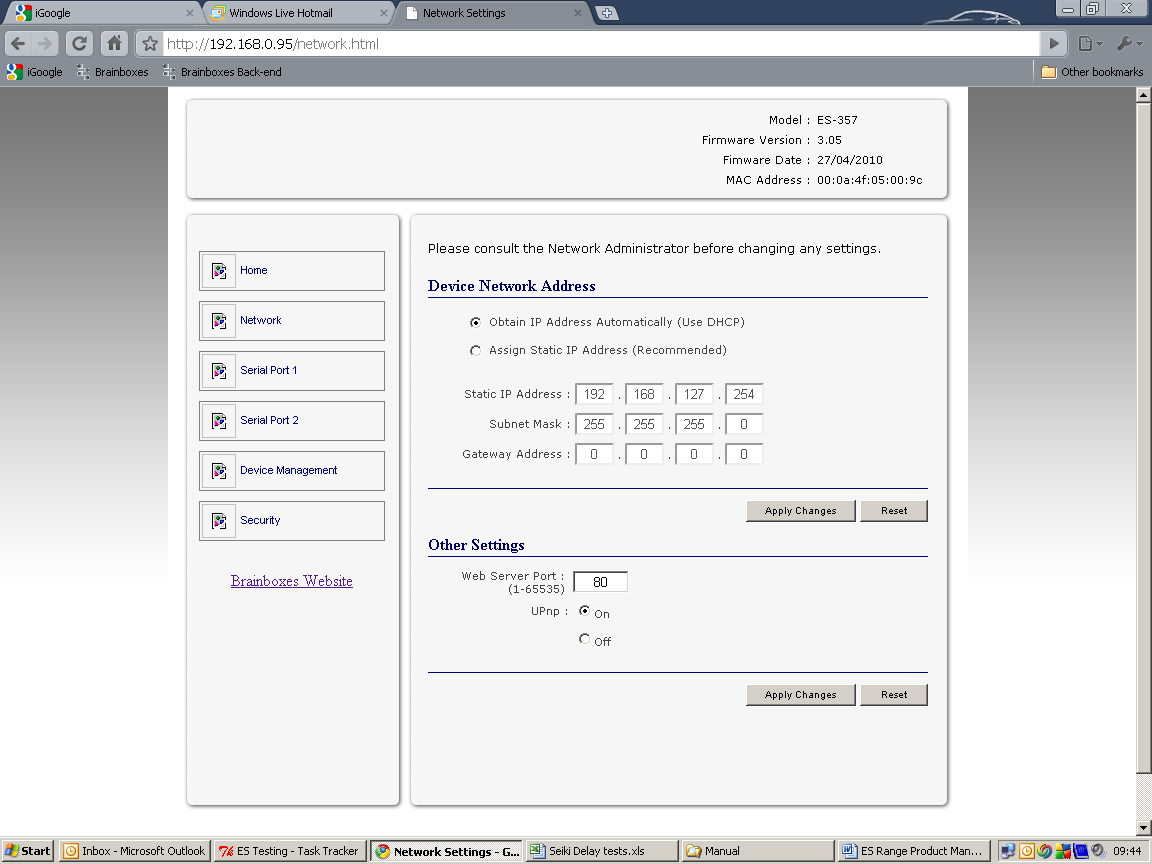This screenshot has height=864, width=1152.
Task: Open the Home page via its sidebar icon
Action: pyautogui.click(x=218, y=270)
